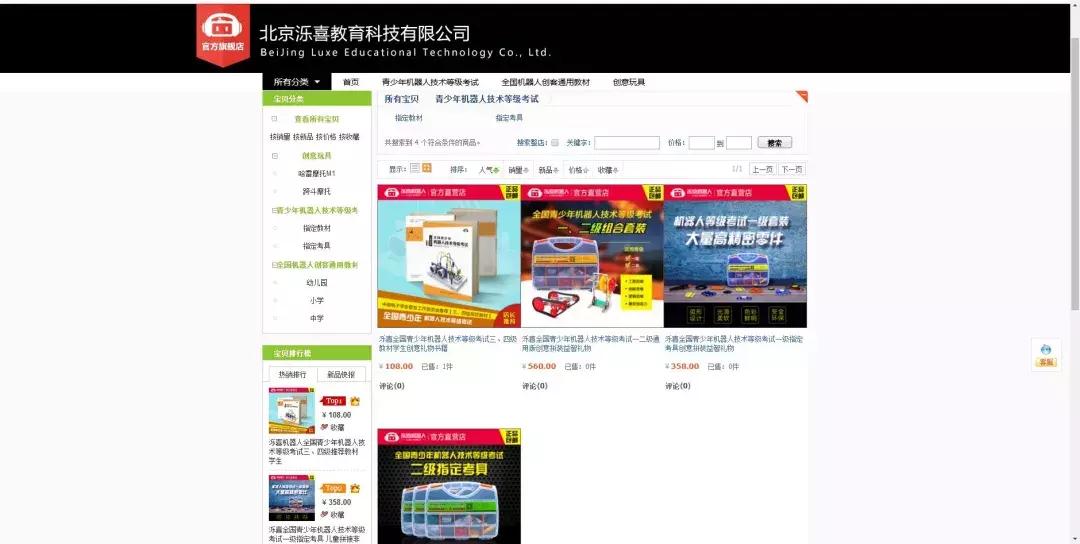Viewport: 1080px width, 544px height.
Task: Open Top1 ranking thumbnail image
Action: point(292,410)
